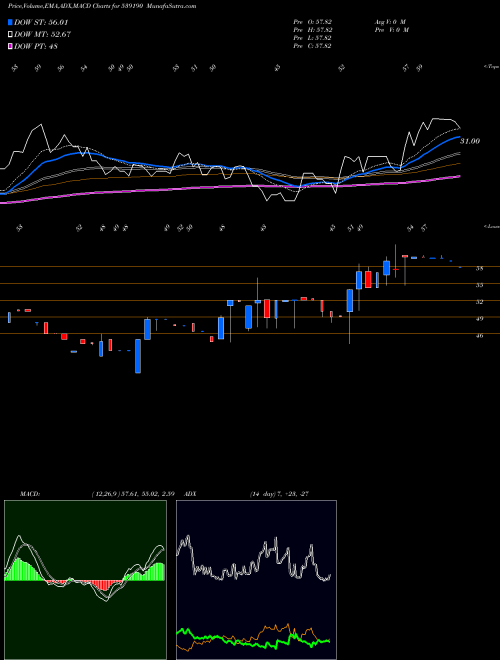The image size is (500, 660).
Task: Click the white DOW MT legend swatch
Action: coord(10,35)
